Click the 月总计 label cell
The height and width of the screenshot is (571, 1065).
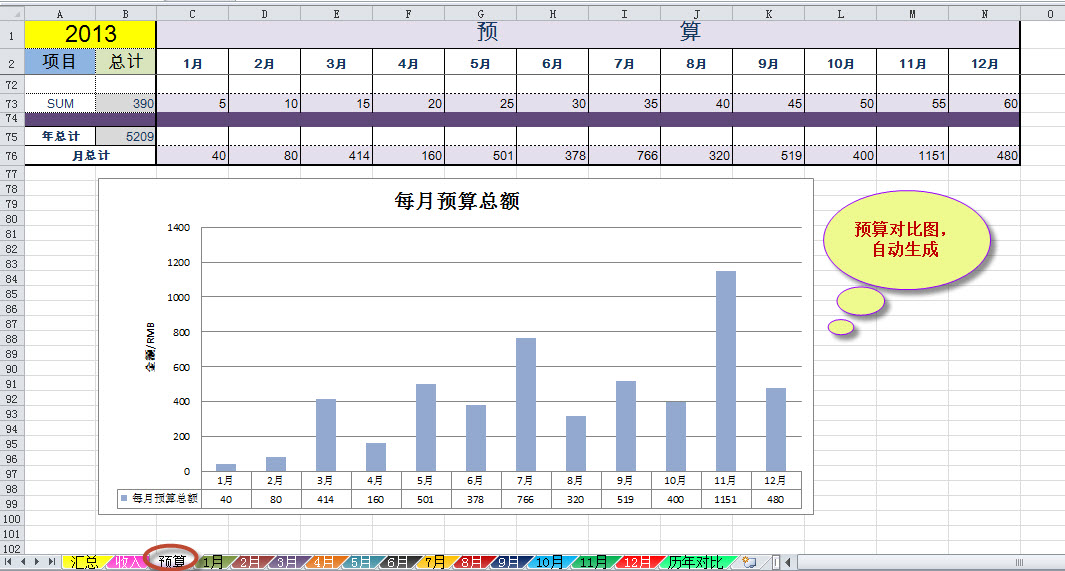point(90,155)
